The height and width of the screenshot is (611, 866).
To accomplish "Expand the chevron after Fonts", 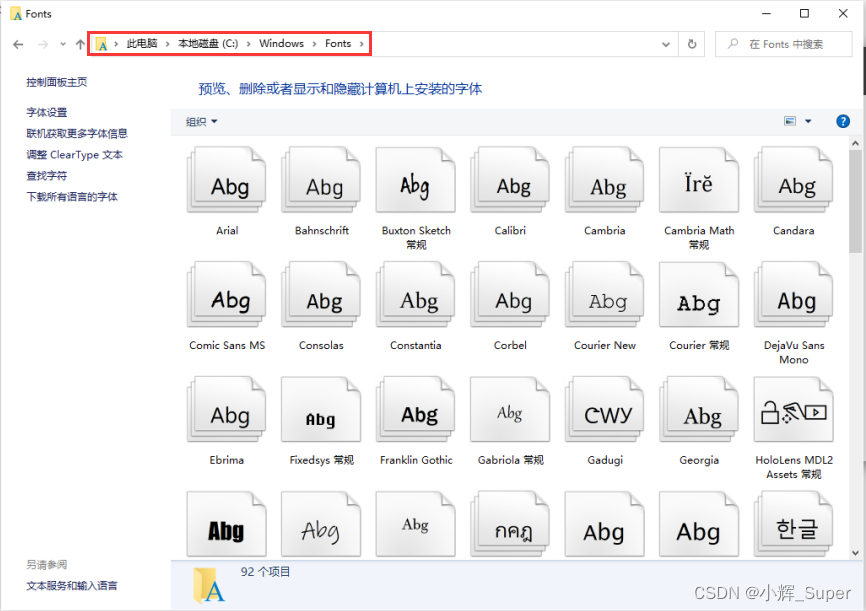I will [x=362, y=44].
